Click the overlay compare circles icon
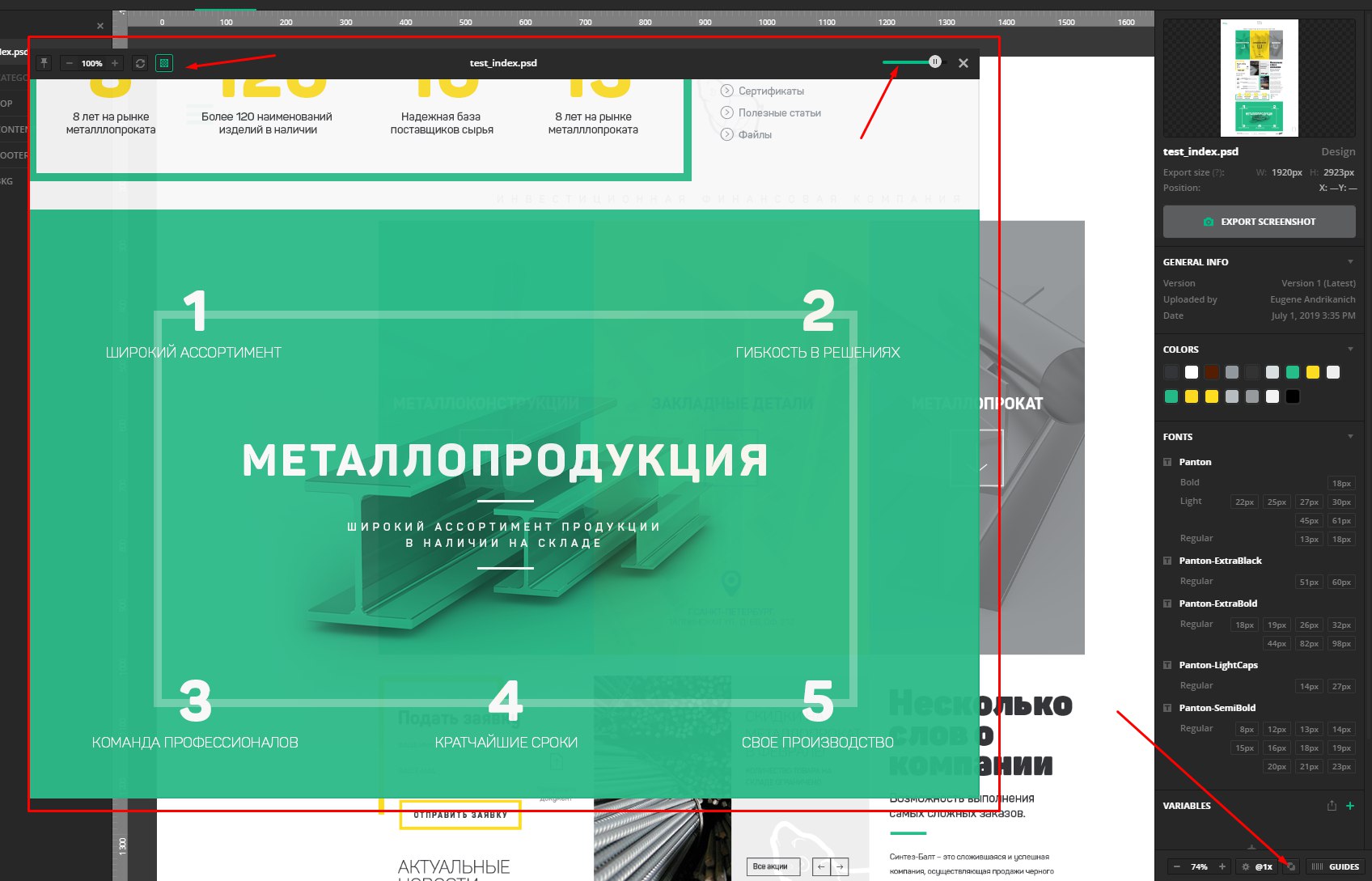 (1291, 866)
